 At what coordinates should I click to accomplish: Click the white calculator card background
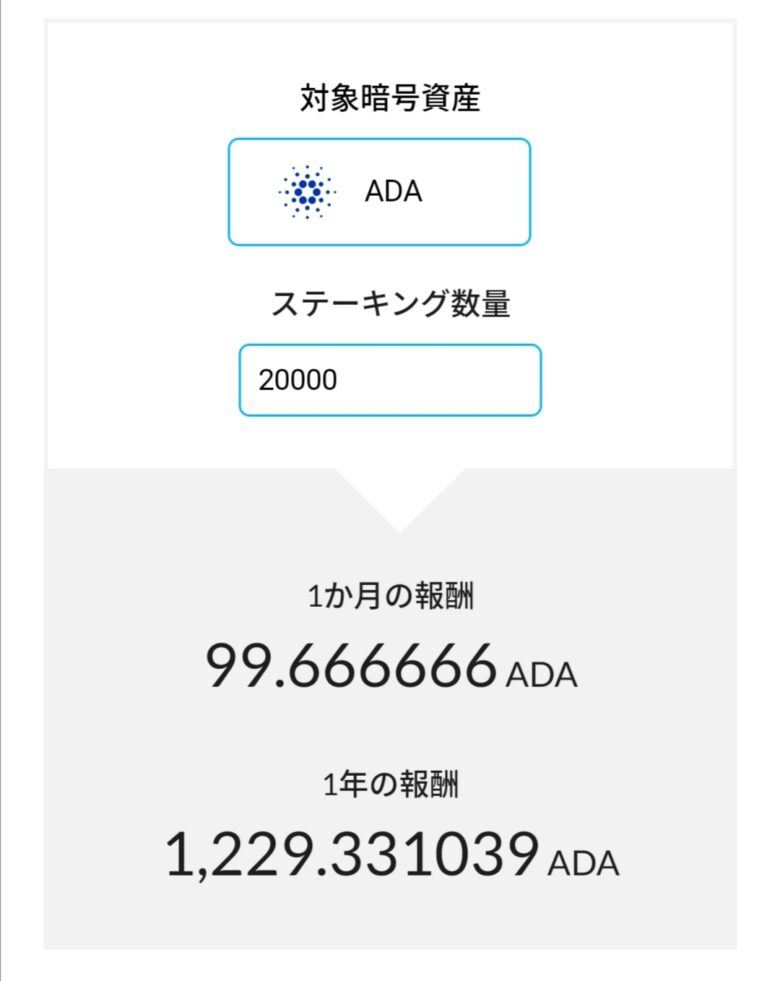[x=626, y=250]
